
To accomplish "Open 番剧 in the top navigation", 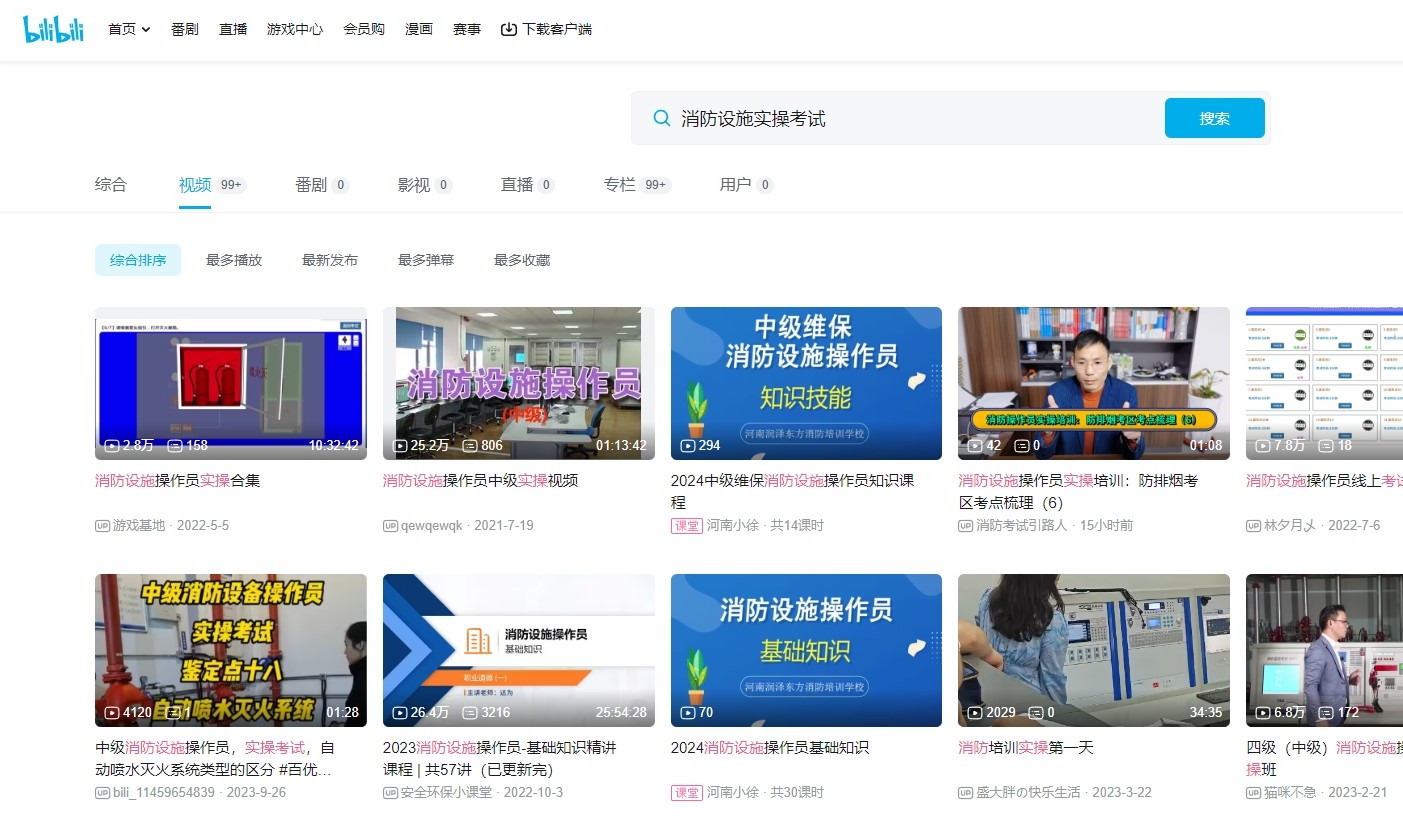I will tap(185, 30).
